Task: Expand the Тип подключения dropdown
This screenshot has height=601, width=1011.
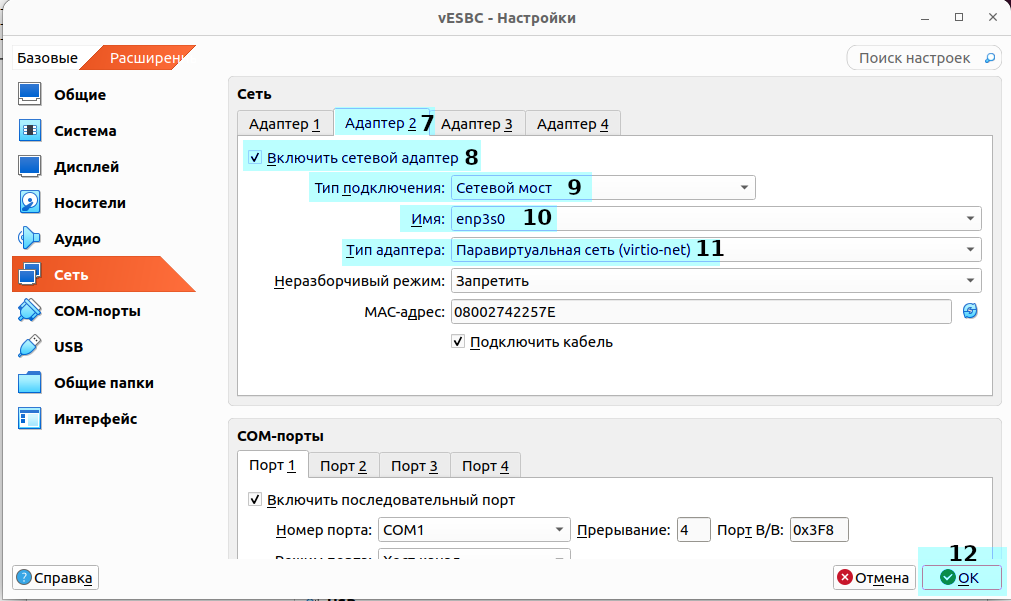Action: [x=603, y=188]
